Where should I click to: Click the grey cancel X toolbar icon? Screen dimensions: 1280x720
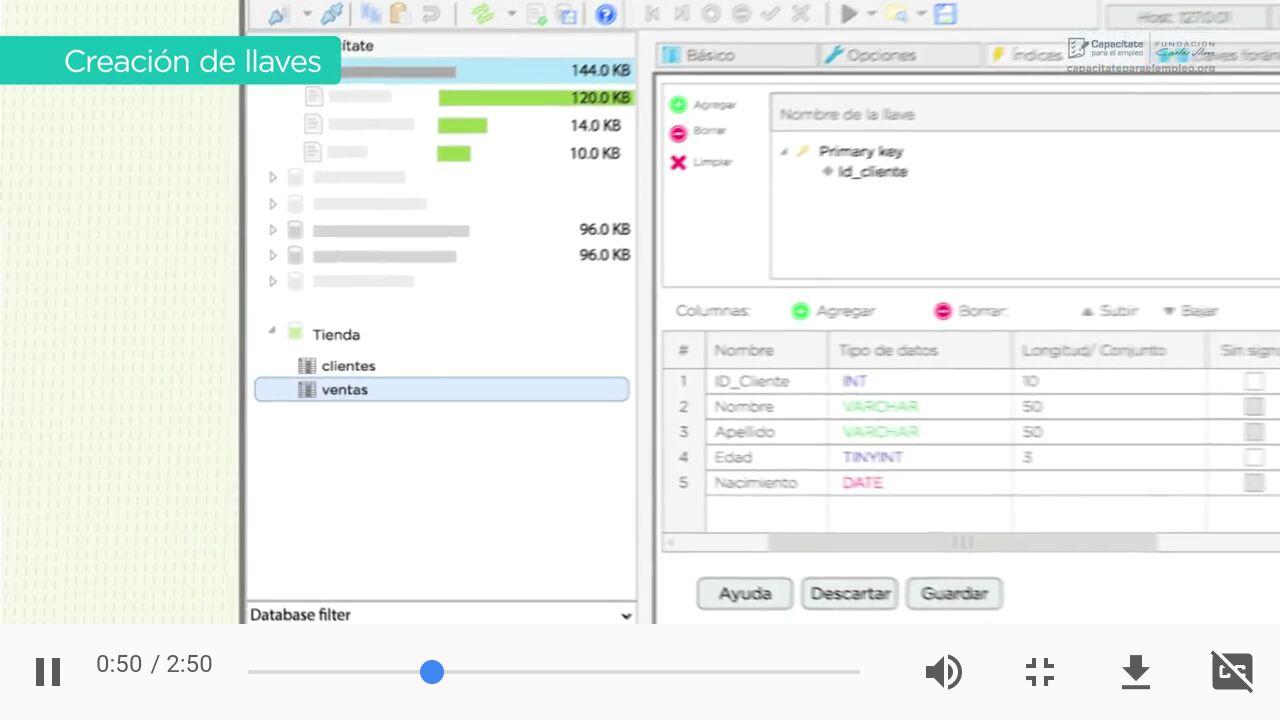pyautogui.click(x=800, y=14)
